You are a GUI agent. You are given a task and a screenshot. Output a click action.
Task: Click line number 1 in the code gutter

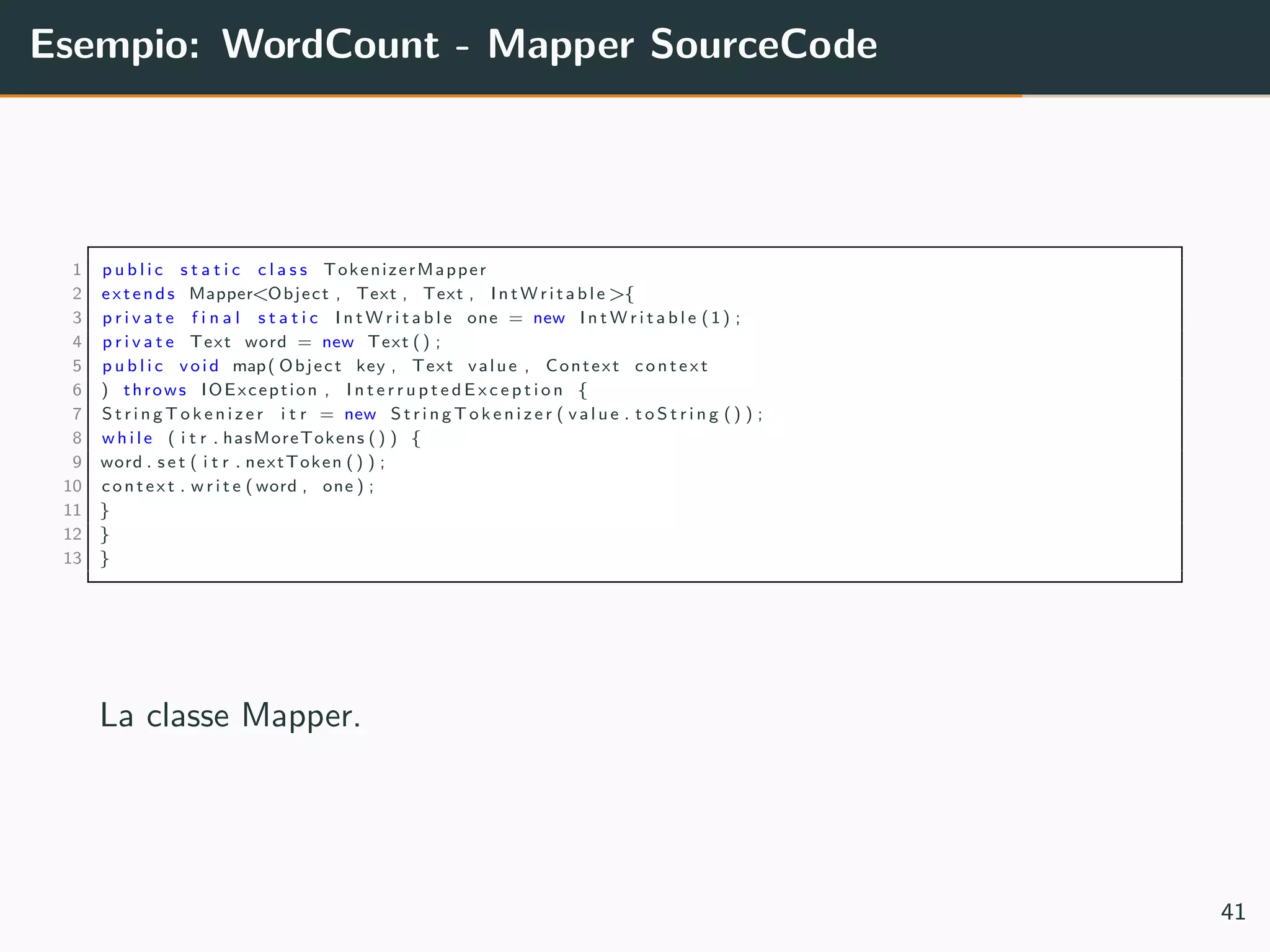pyautogui.click(x=77, y=270)
